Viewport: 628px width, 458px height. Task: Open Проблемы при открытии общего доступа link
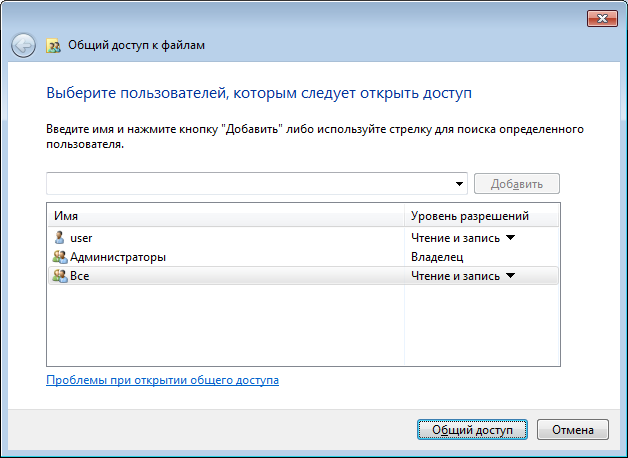point(162,381)
